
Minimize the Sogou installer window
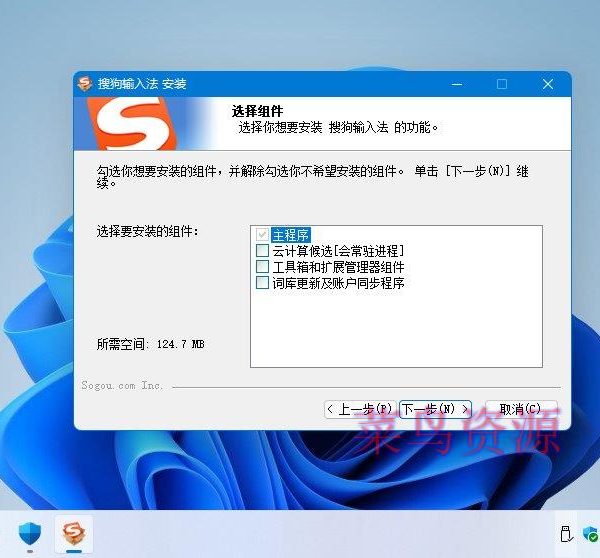[x=457, y=84]
